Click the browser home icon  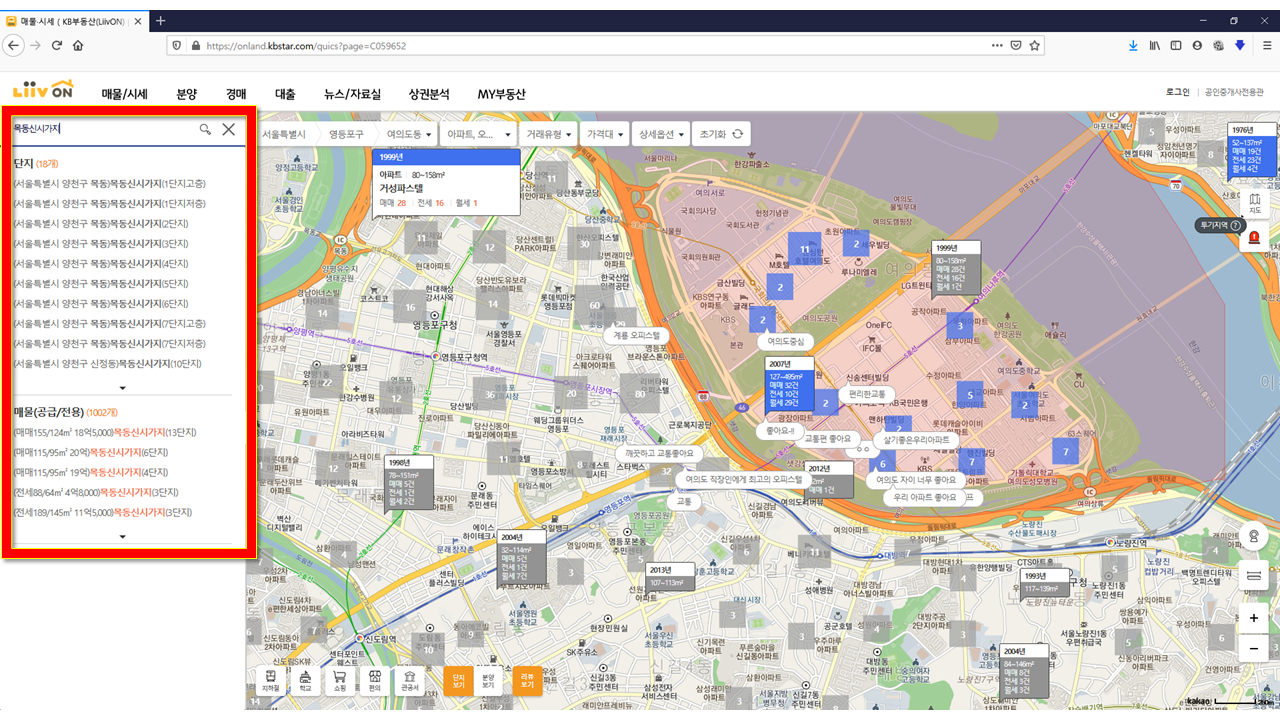(78, 45)
